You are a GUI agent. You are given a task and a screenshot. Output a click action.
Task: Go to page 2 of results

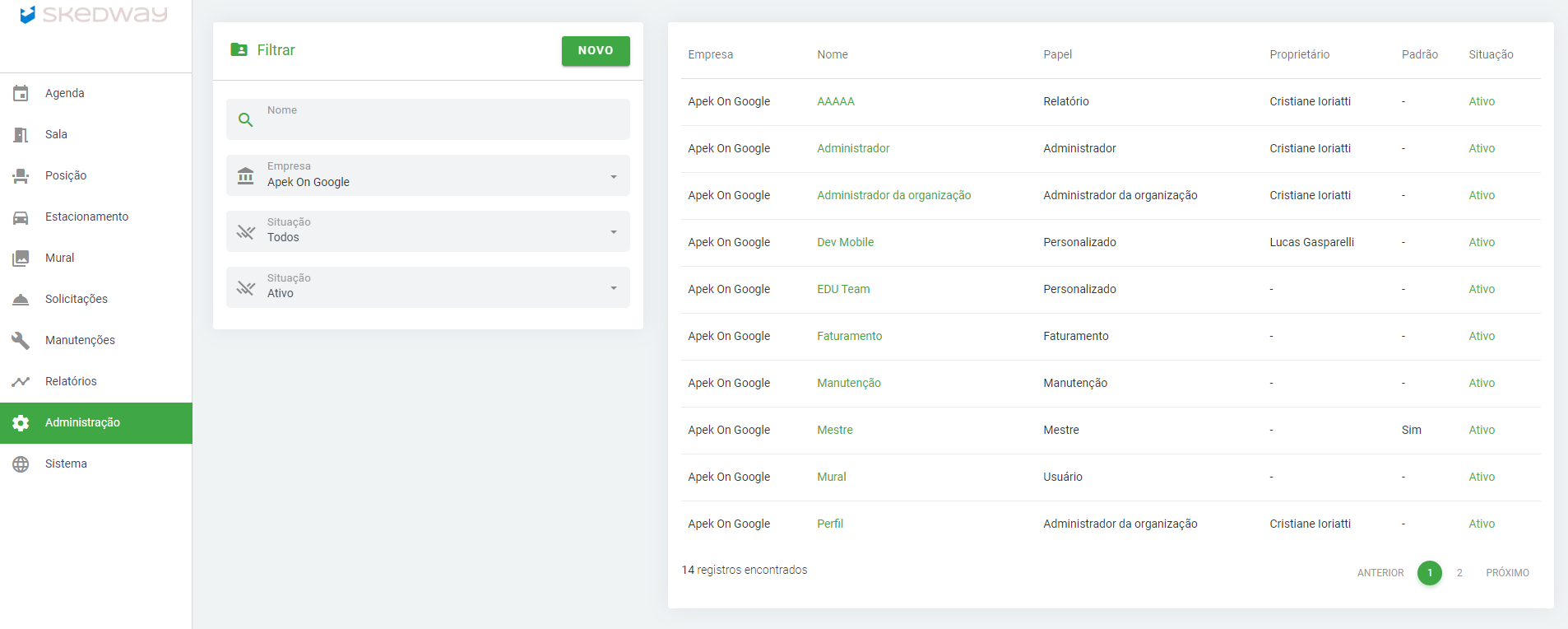[1459, 573]
